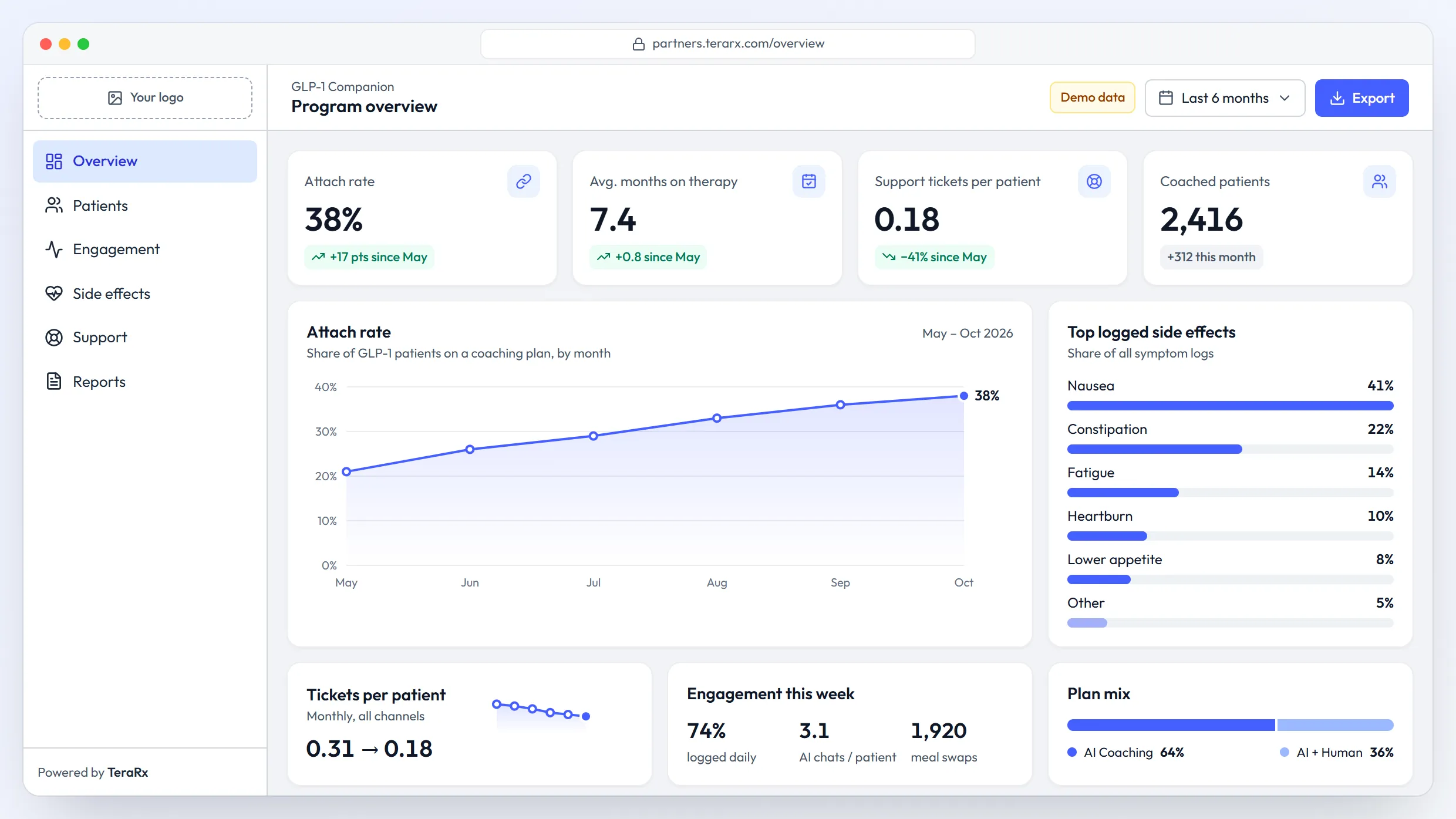Click the May data point on Attach rate chart
Viewport: 1456px width, 819px height.
346,471
